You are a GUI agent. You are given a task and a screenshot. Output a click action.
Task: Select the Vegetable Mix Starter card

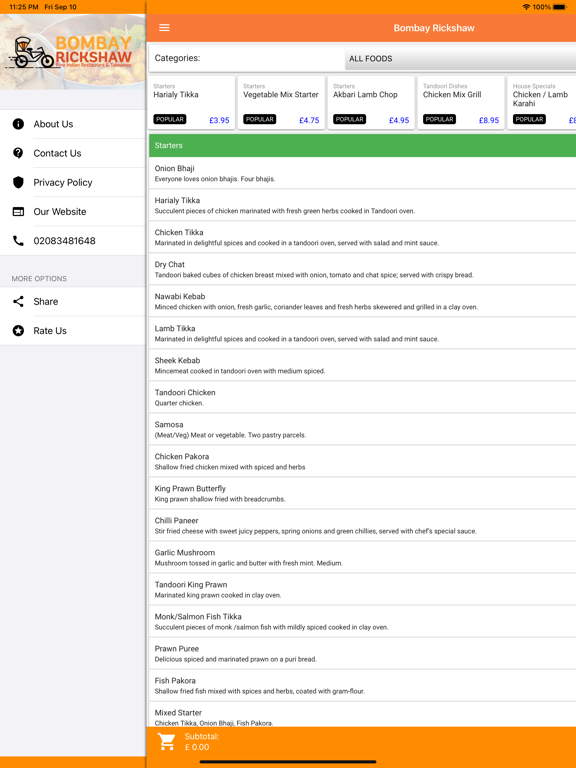(x=281, y=103)
